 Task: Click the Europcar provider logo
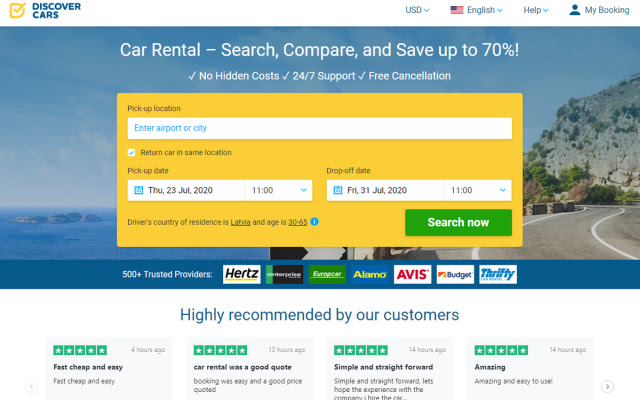[x=327, y=274]
